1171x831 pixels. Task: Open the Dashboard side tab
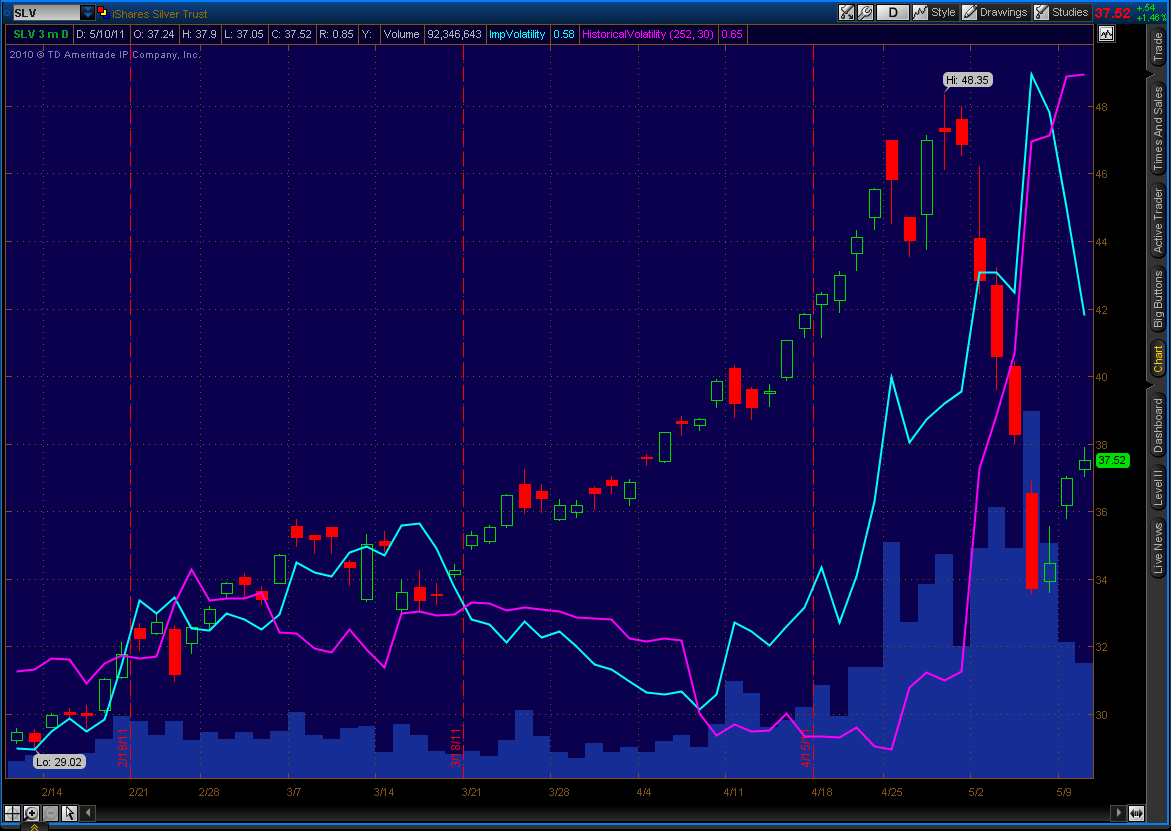pos(1158,425)
